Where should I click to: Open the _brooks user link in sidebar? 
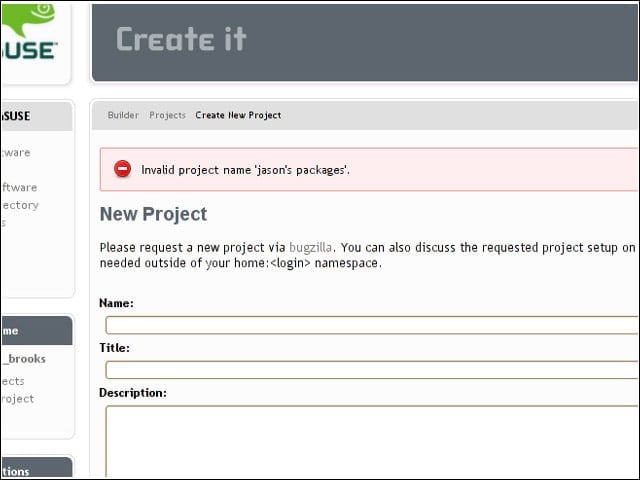pos(24,359)
